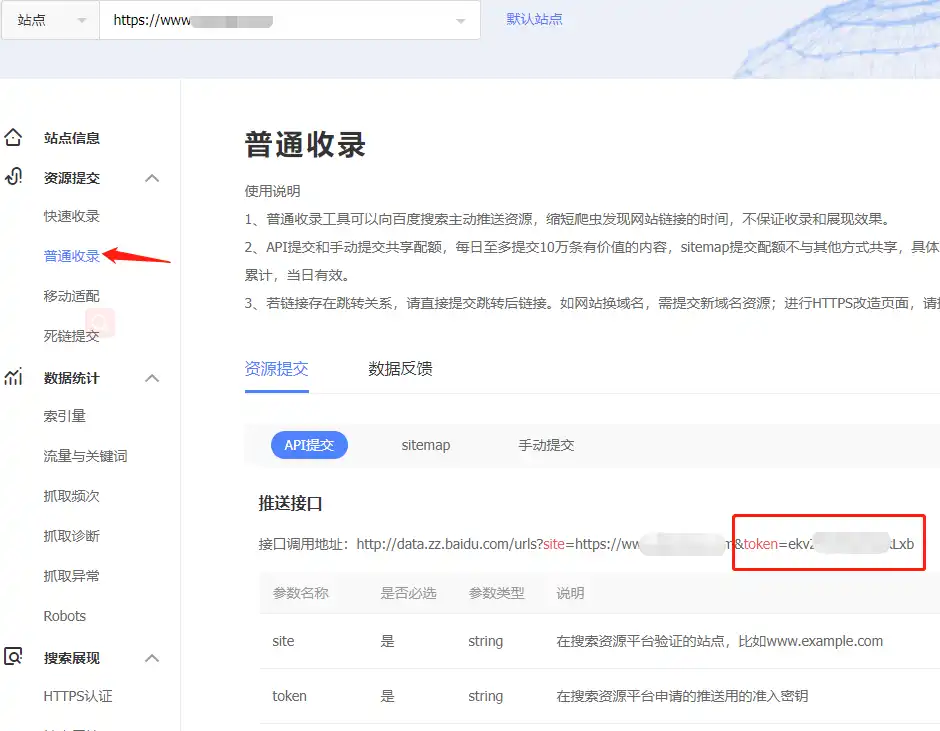This screenshot has height=731, width=940.
Task: Click the site description mentioning www.example.com
Action: (x=719, y=641)
